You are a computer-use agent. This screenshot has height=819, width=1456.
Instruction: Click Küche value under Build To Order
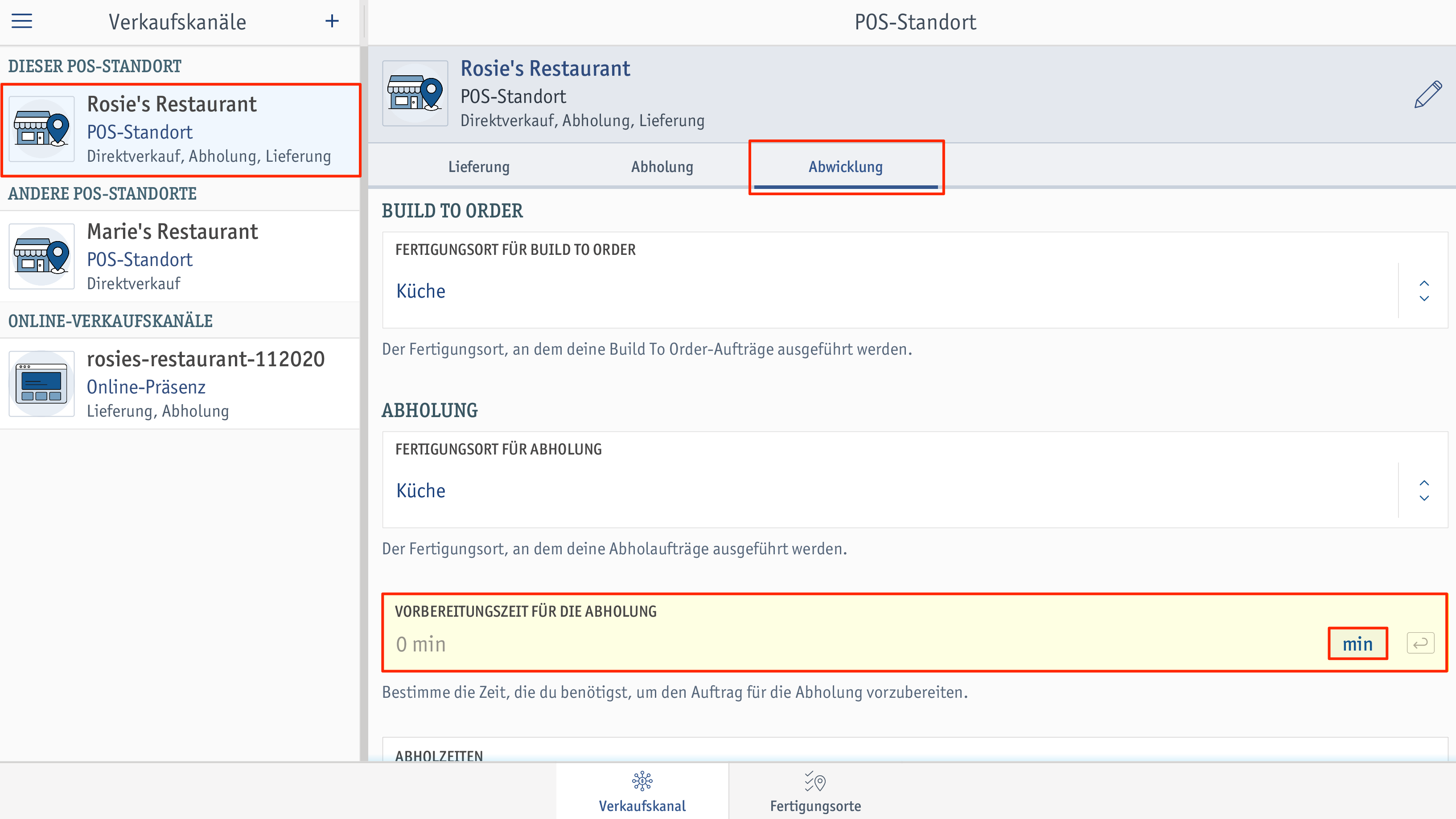[x=420, y=291]
